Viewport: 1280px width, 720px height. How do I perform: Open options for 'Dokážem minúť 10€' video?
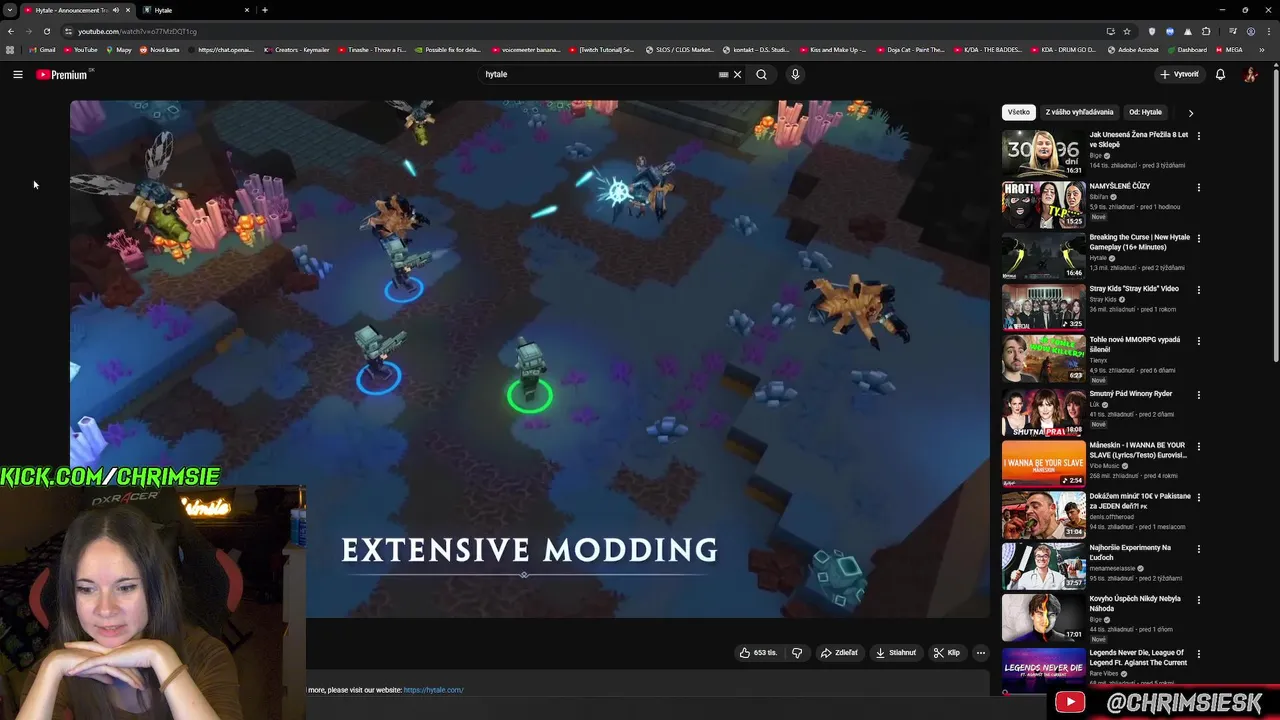click(1198, 498)
